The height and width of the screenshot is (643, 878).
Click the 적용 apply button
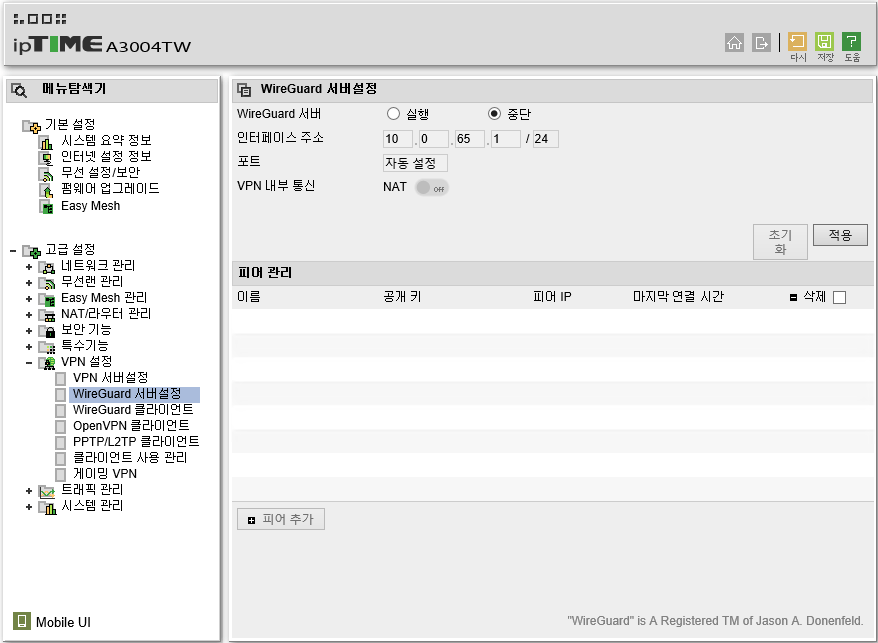[840, 235]
